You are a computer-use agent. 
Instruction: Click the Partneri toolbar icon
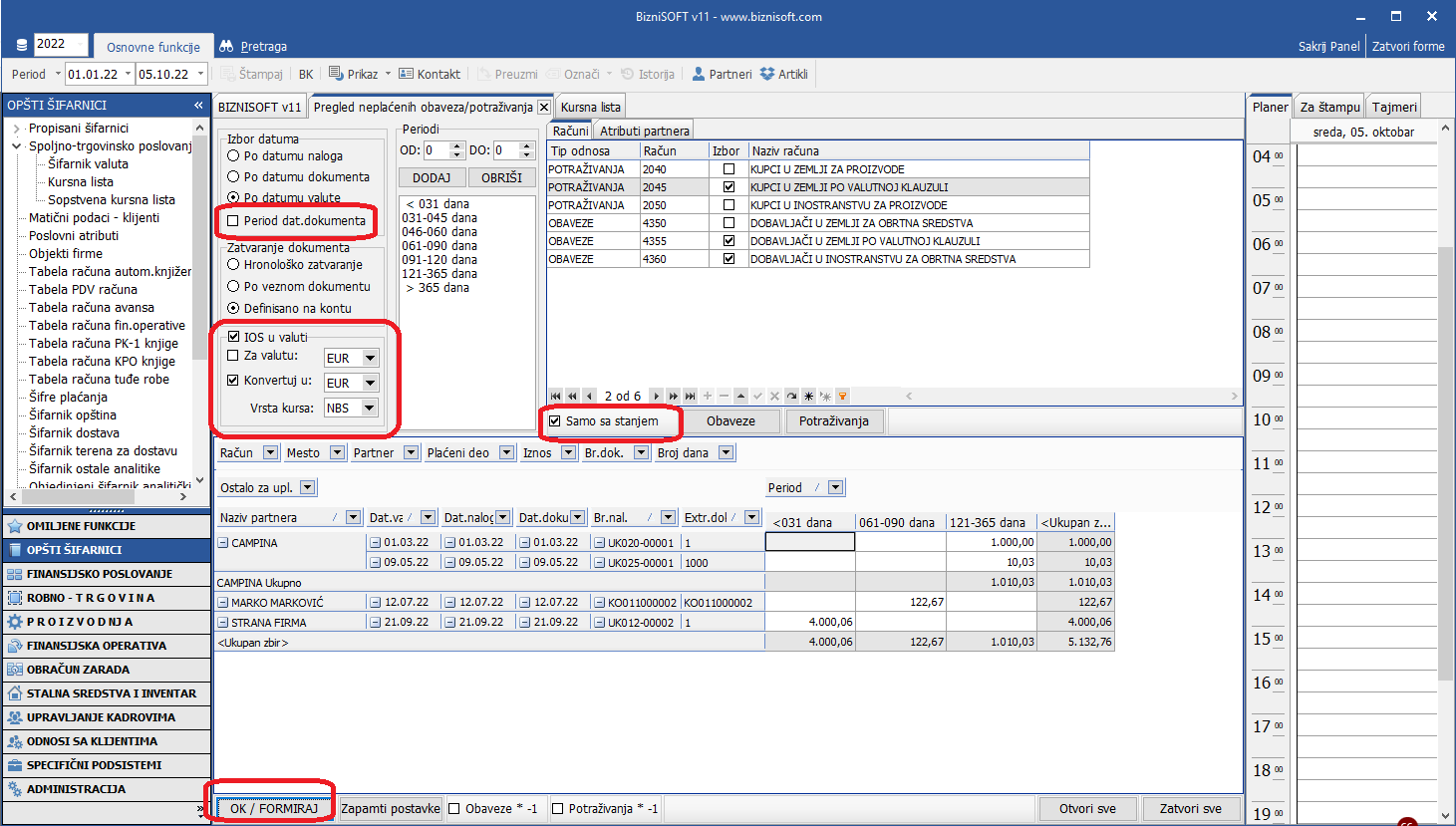point(722,74)
